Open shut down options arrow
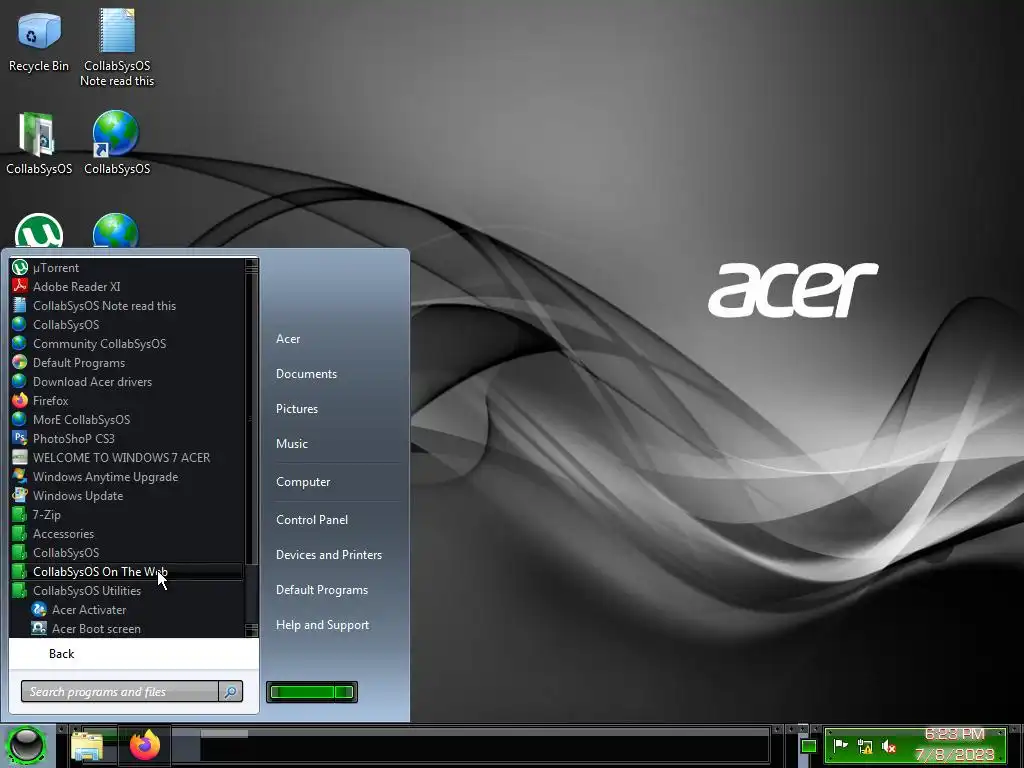 (x=344, y=692)
